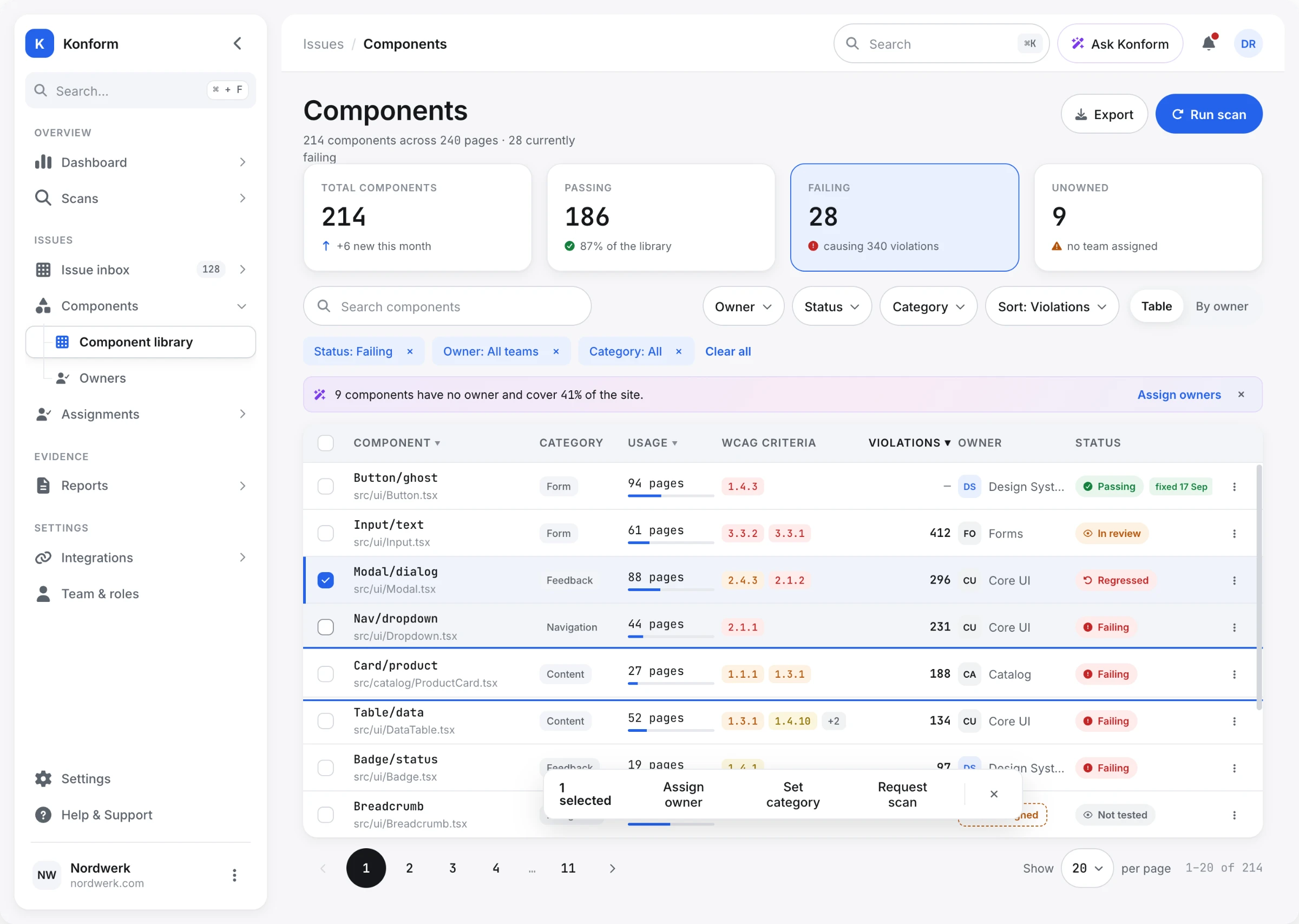The image size is (1299, 924).
Task: Open Nordwerk workspace options menu
Action: (x=234, y=875)
